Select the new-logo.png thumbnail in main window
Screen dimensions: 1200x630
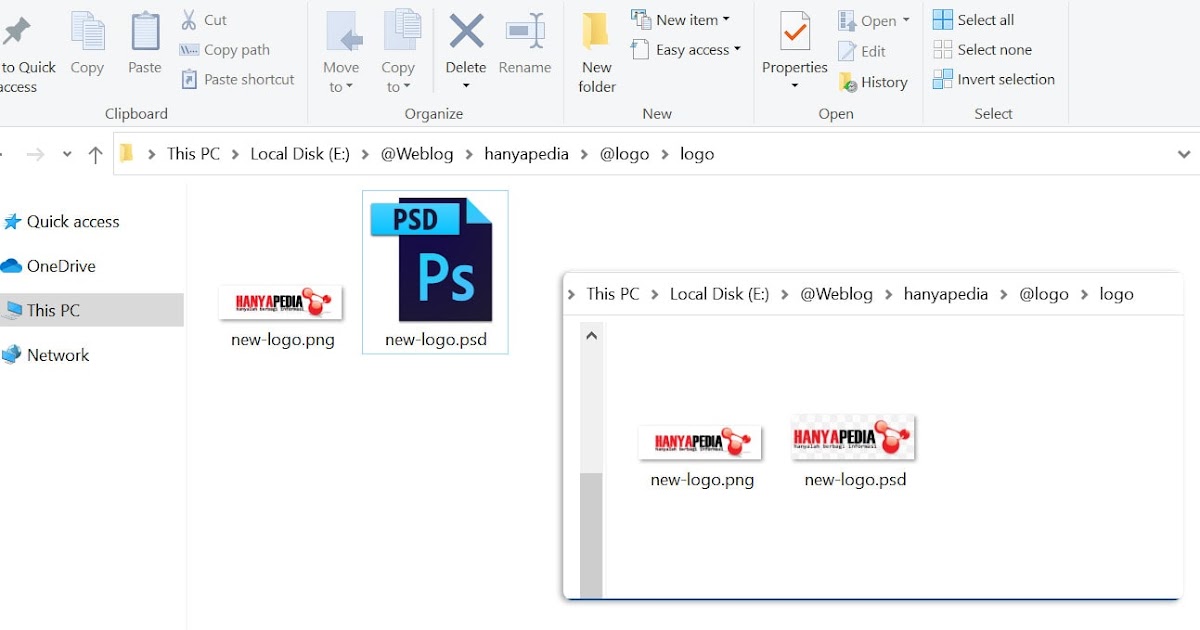(x=281, y=302)
